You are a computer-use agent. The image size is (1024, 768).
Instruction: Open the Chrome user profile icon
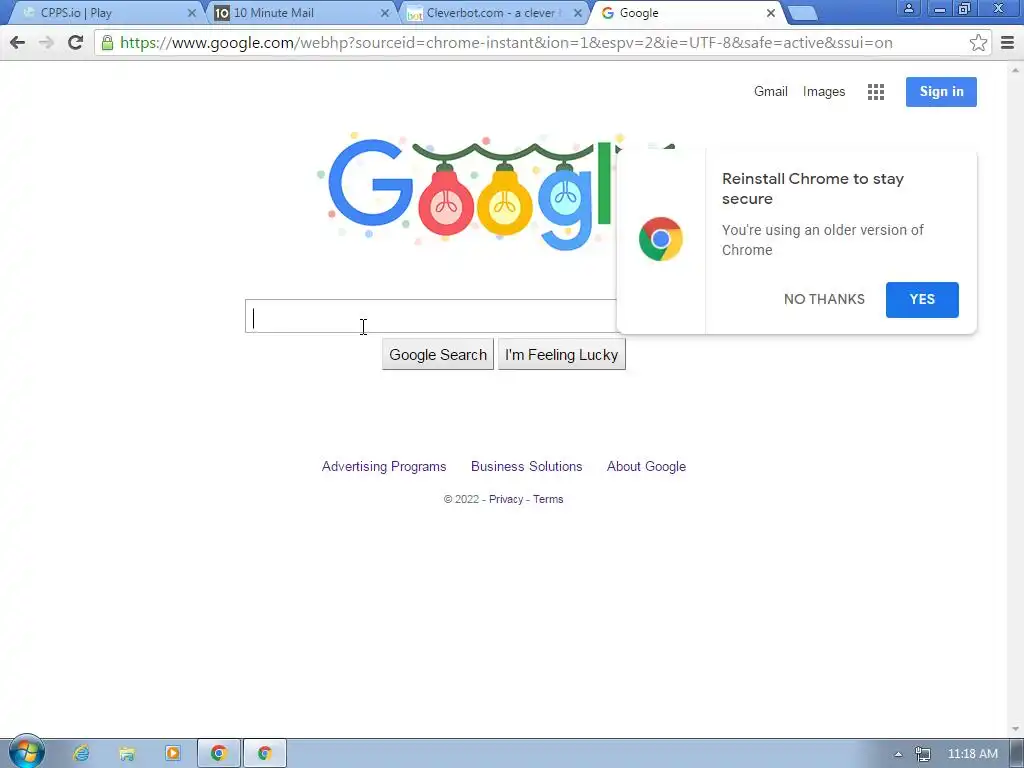click(x=908, y=8)
